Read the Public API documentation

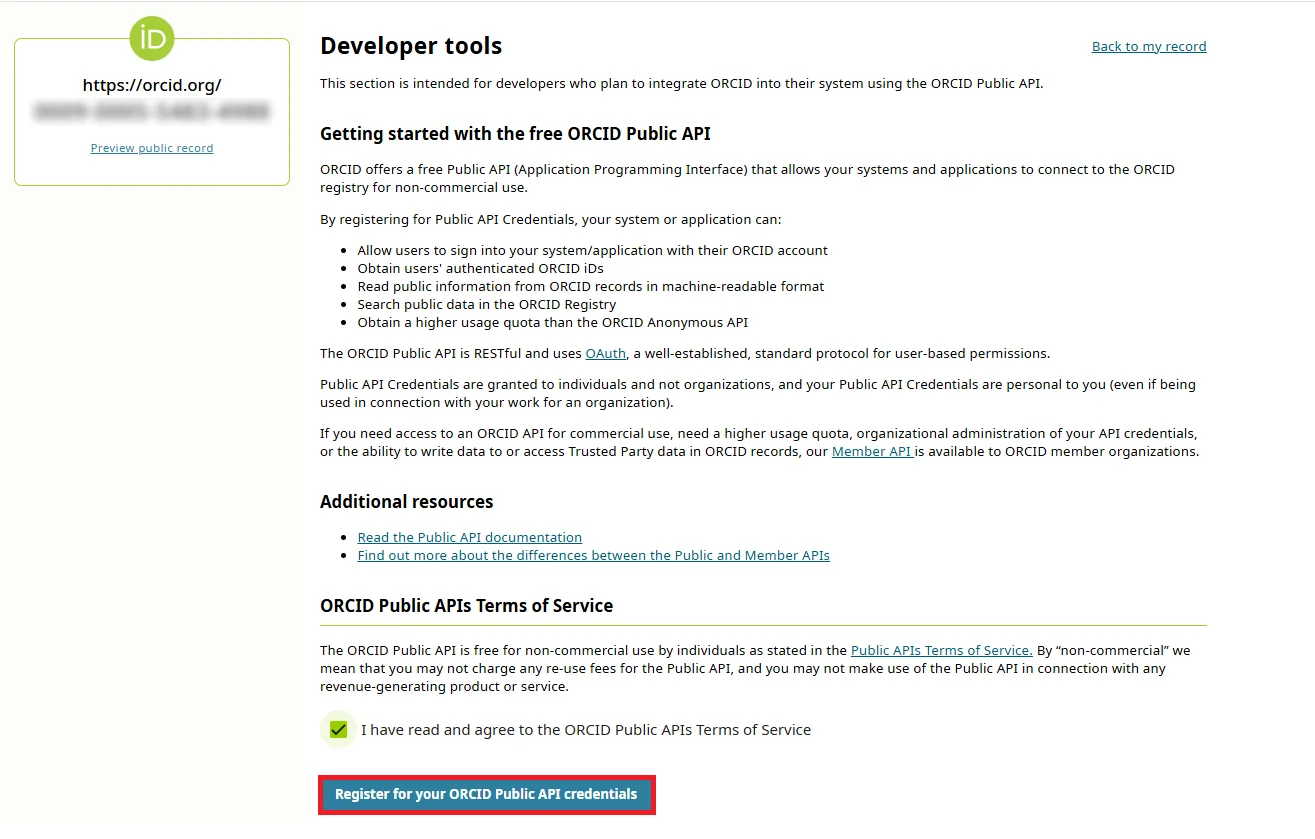coord(469,537)
